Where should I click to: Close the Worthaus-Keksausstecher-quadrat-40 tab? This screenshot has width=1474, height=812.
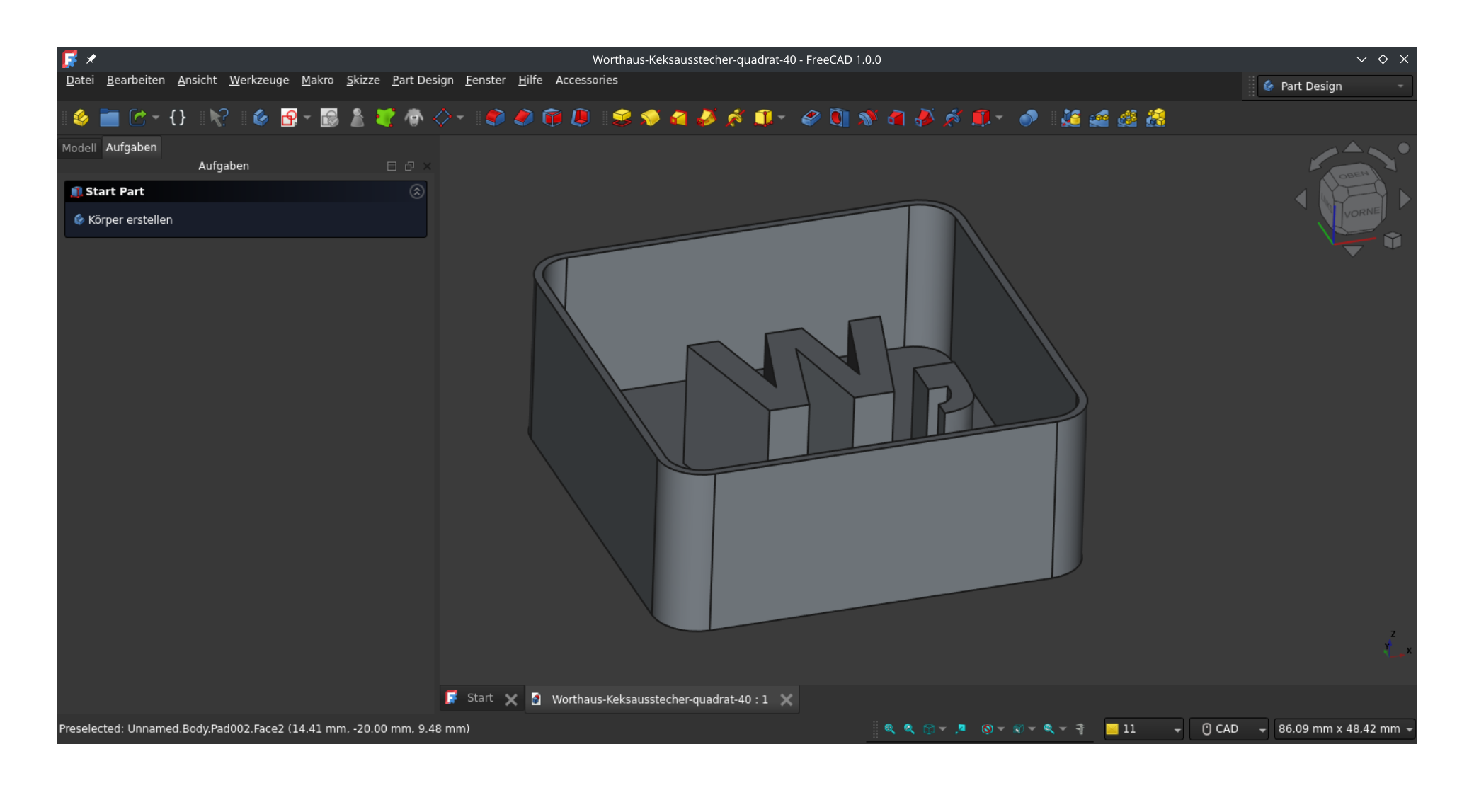click(786, 699)
